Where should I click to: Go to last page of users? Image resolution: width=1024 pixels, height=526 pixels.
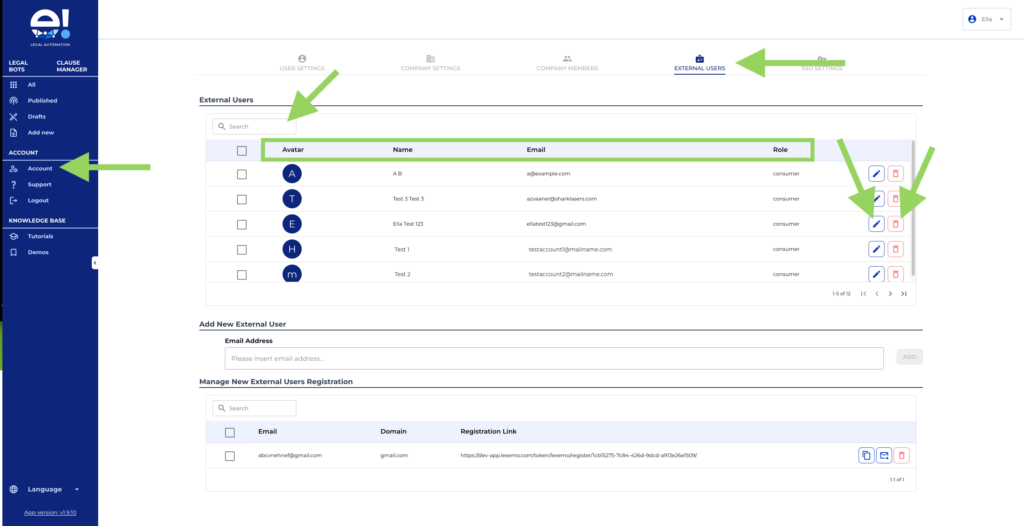tap(904, 294)
